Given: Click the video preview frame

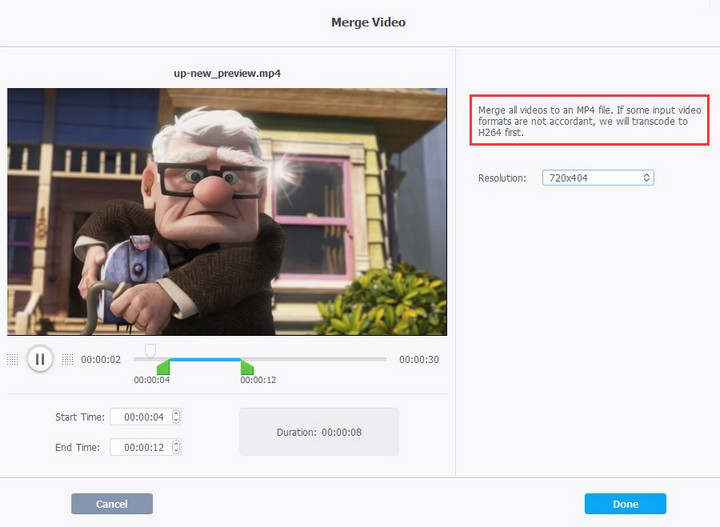Looking at the screenshot, I should pyautogui.click(x=227, y=212).
